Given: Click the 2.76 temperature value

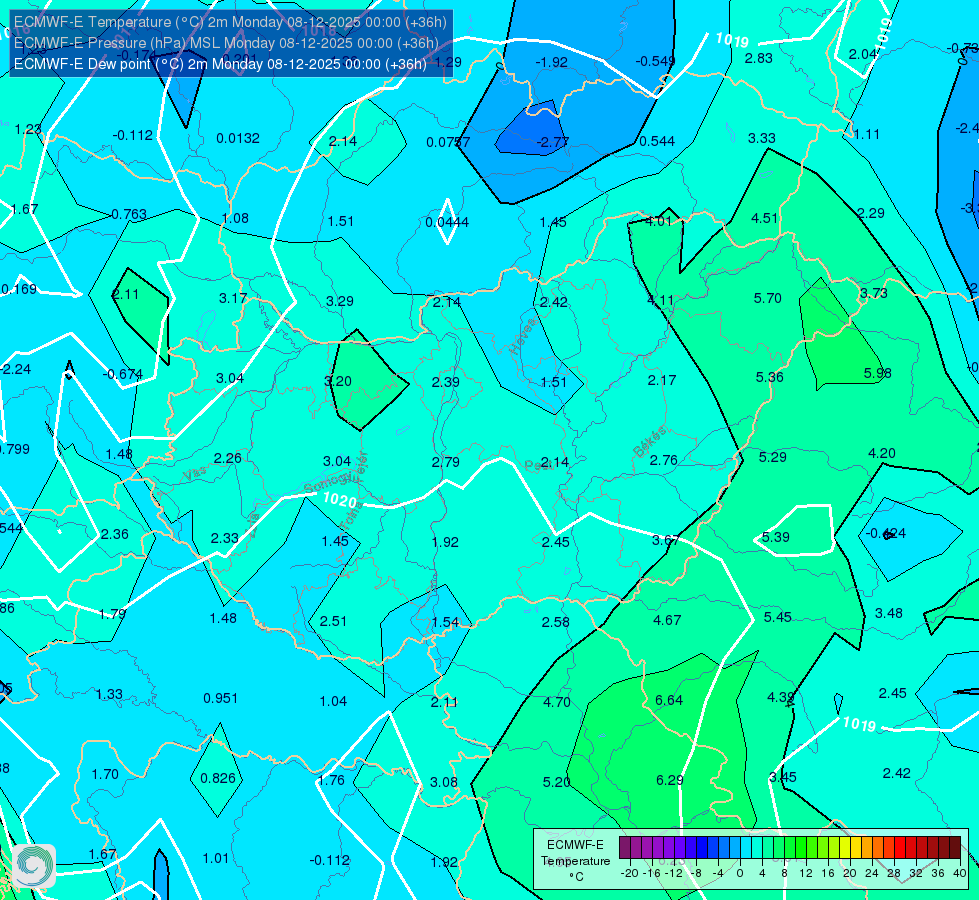Looking at the screenshot, I should [664, 460].
